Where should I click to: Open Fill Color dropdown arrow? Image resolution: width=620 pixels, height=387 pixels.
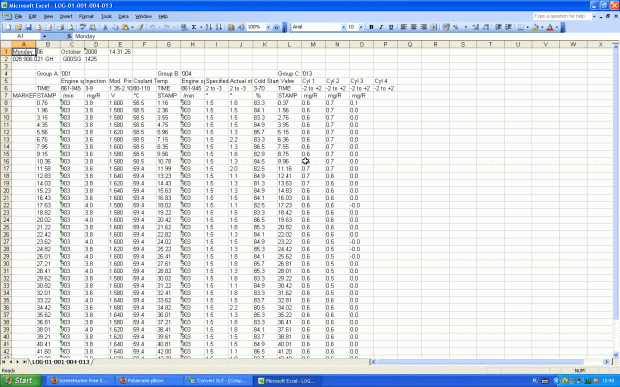click(542, 27)
